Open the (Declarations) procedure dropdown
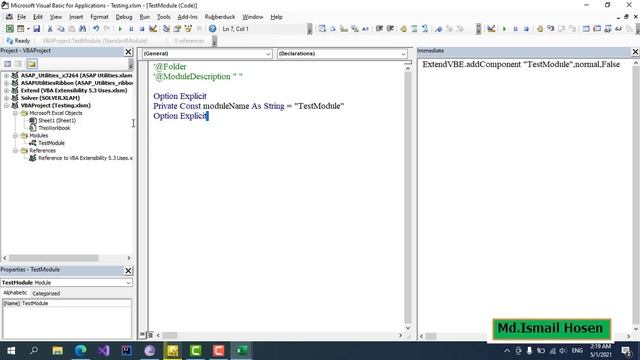The image size is (640, 360). click(x=403, y=54)
